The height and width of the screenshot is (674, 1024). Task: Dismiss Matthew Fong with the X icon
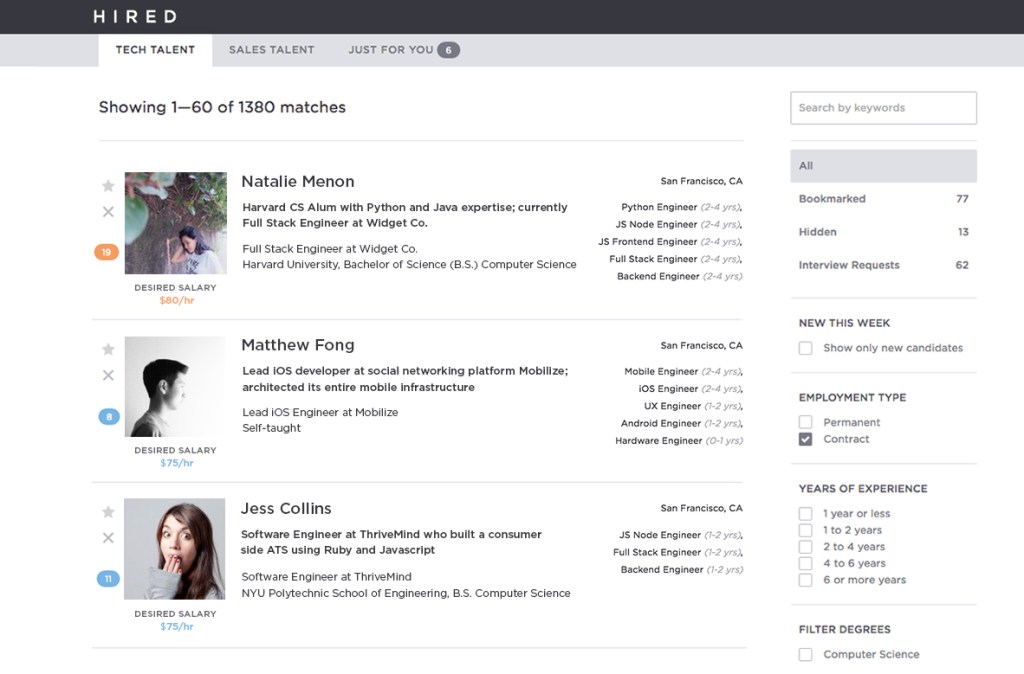click(x=108, y=375)
